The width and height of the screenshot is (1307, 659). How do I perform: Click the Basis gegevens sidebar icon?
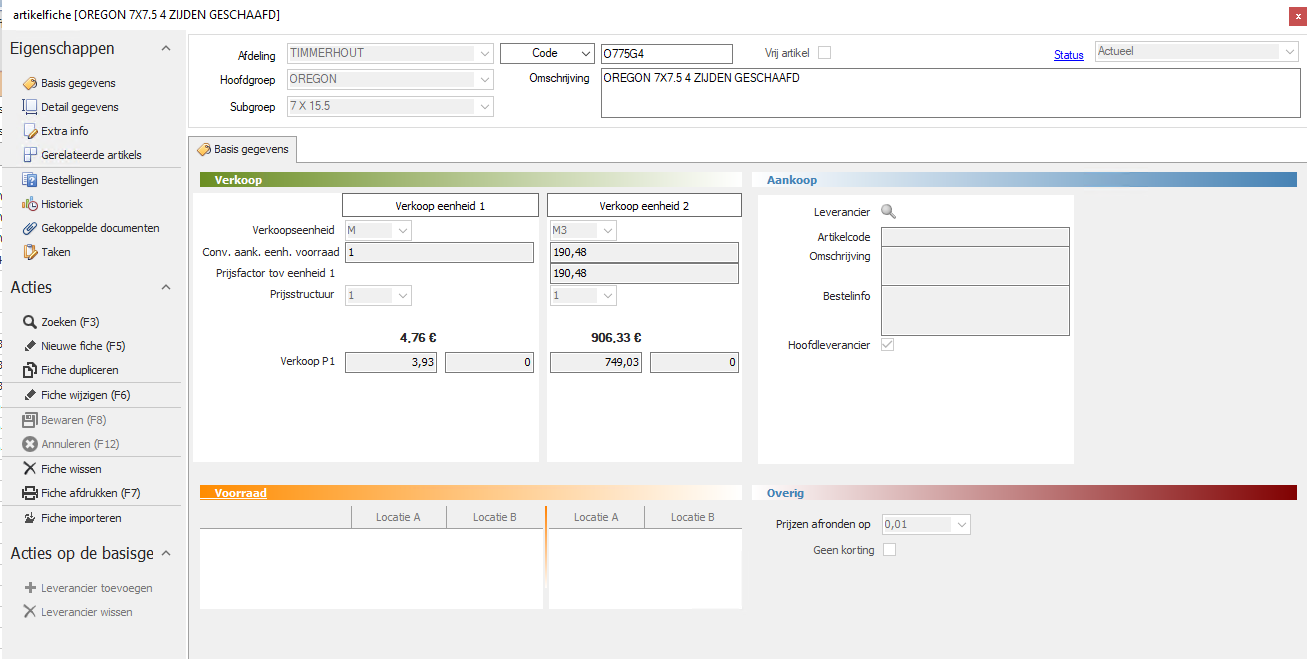tap(30, 83)
